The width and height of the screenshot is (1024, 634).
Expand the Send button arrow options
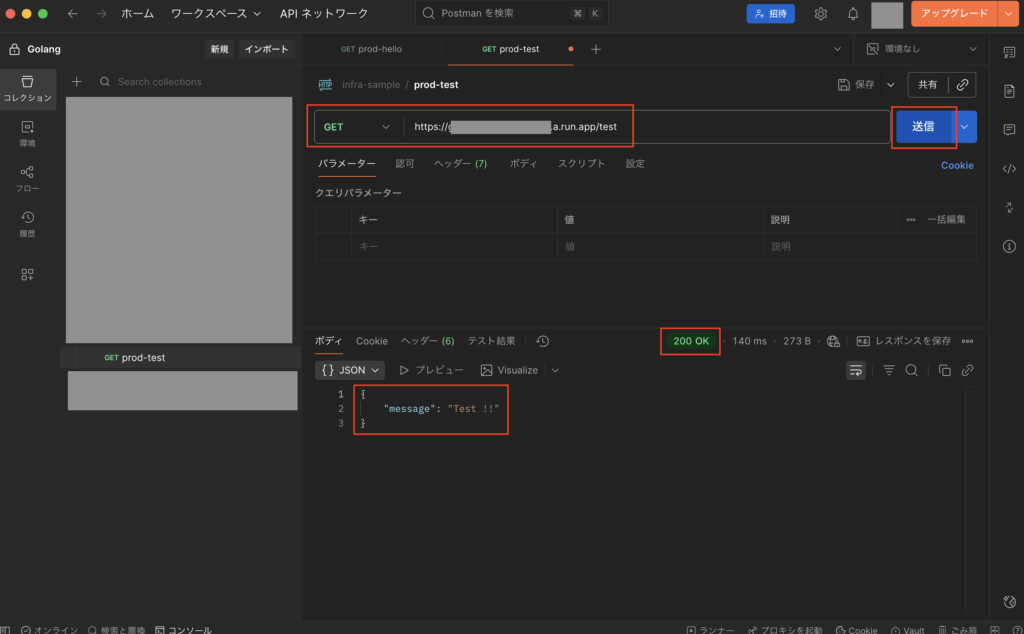tap(965, 127)
